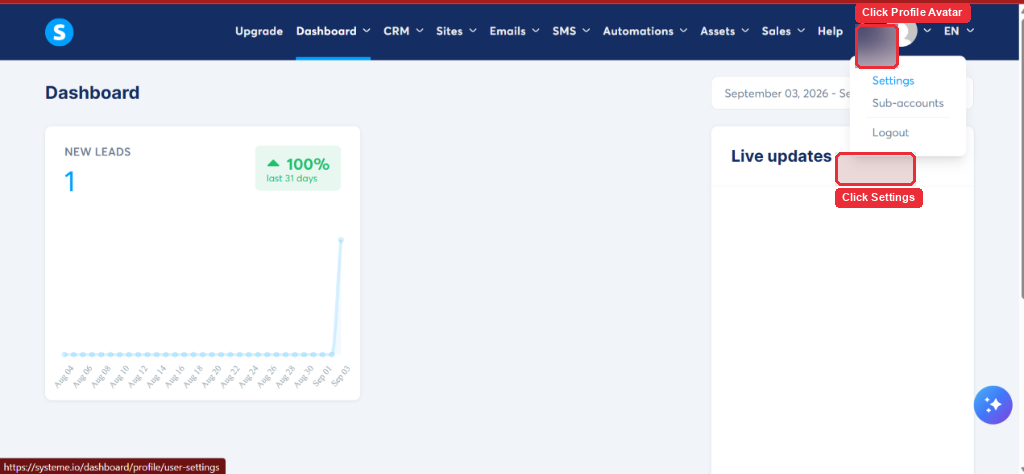Expand the Dashboard menu chevron
The height and width of the screenshot is (474, 1024).
[x=366, y=31]
